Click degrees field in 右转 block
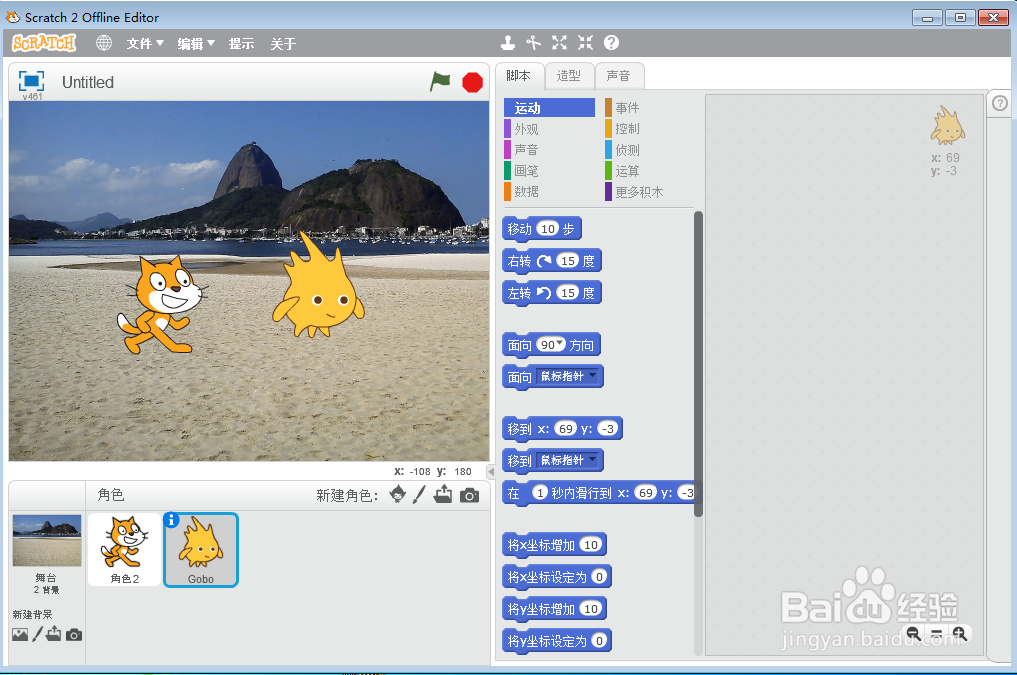This screenshot has width=1017, height=675. (568, 261)
